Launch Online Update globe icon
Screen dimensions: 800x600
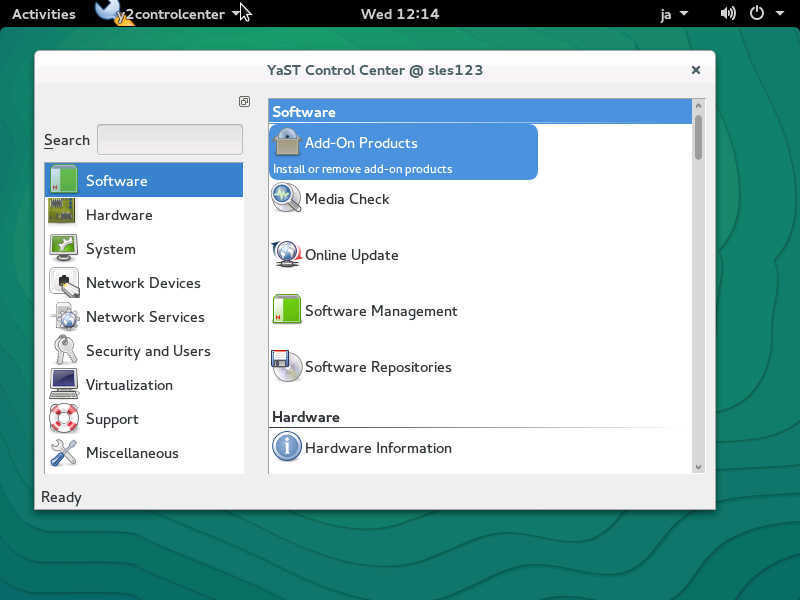[x=286, y=254]
